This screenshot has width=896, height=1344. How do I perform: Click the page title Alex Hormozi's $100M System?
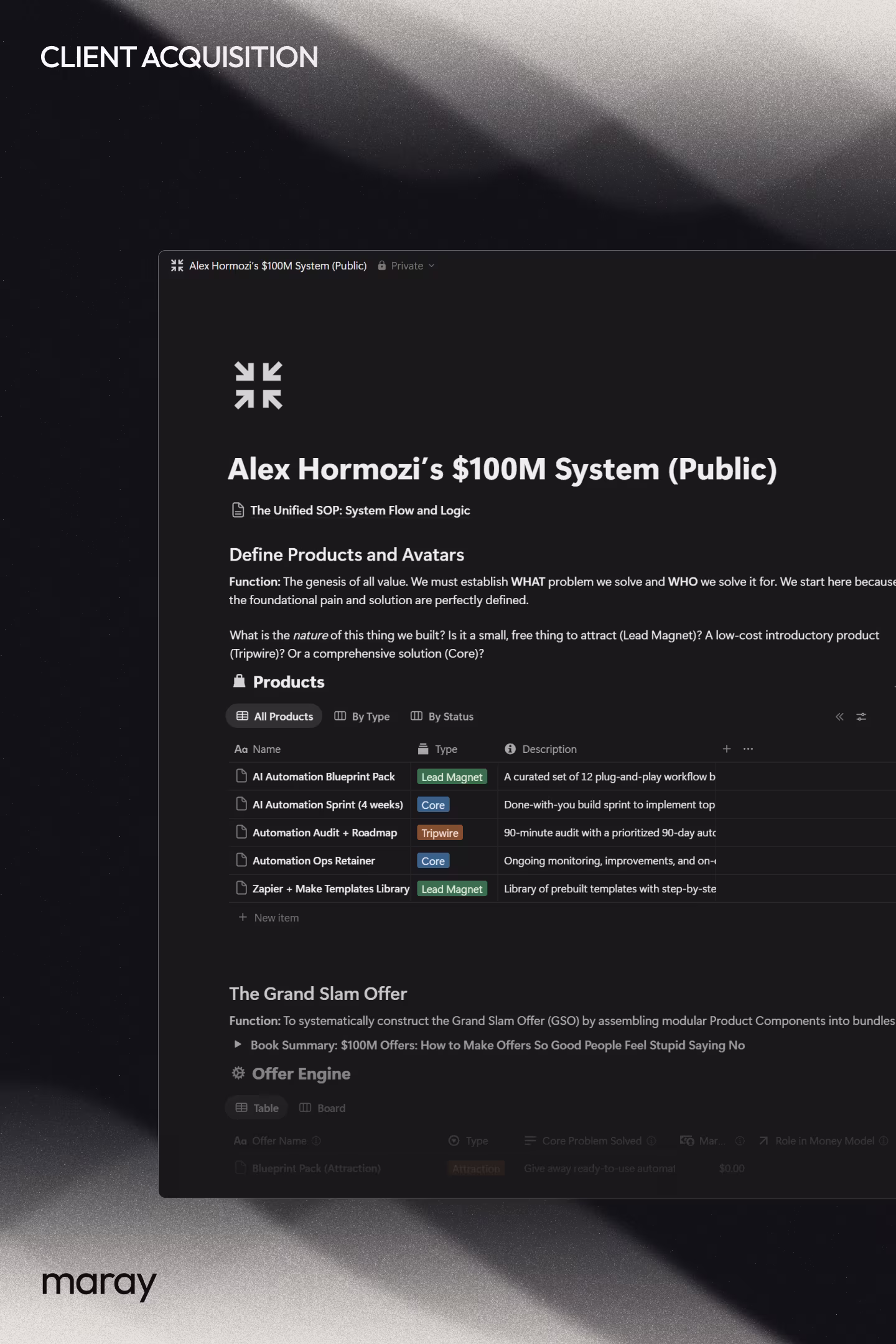[x=503, y=469]
